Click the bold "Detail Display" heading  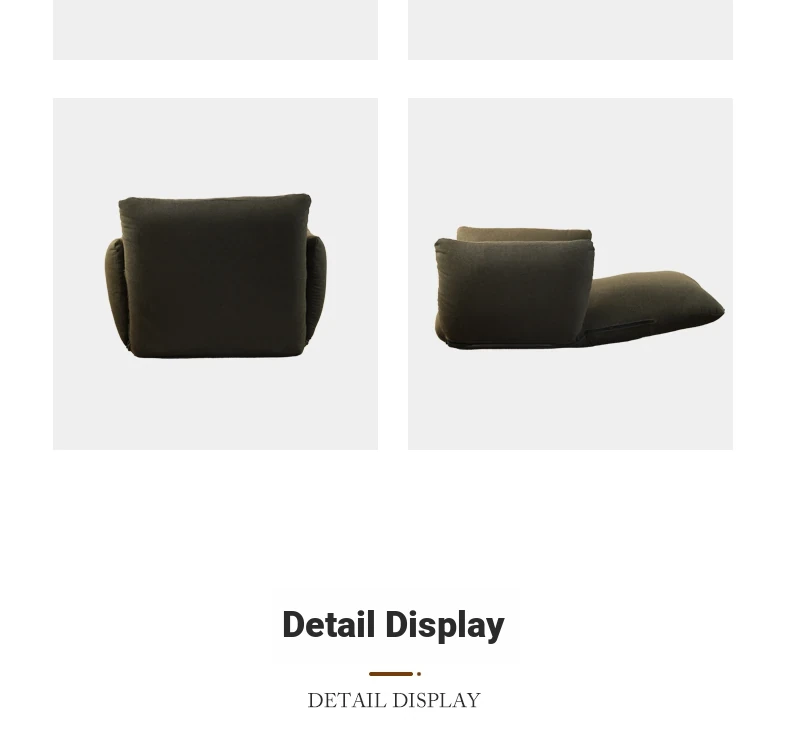393,625
